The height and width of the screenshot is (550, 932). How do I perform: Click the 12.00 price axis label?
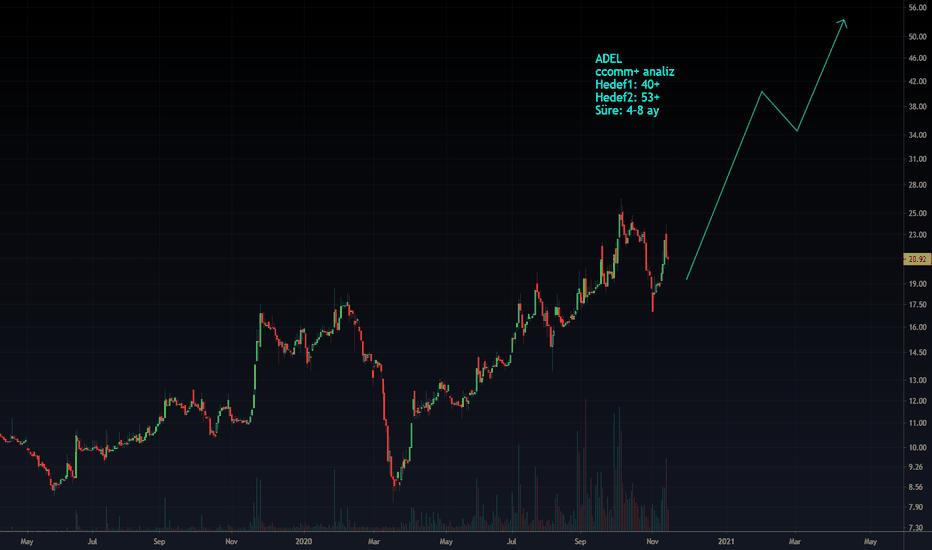click(917, 401)
